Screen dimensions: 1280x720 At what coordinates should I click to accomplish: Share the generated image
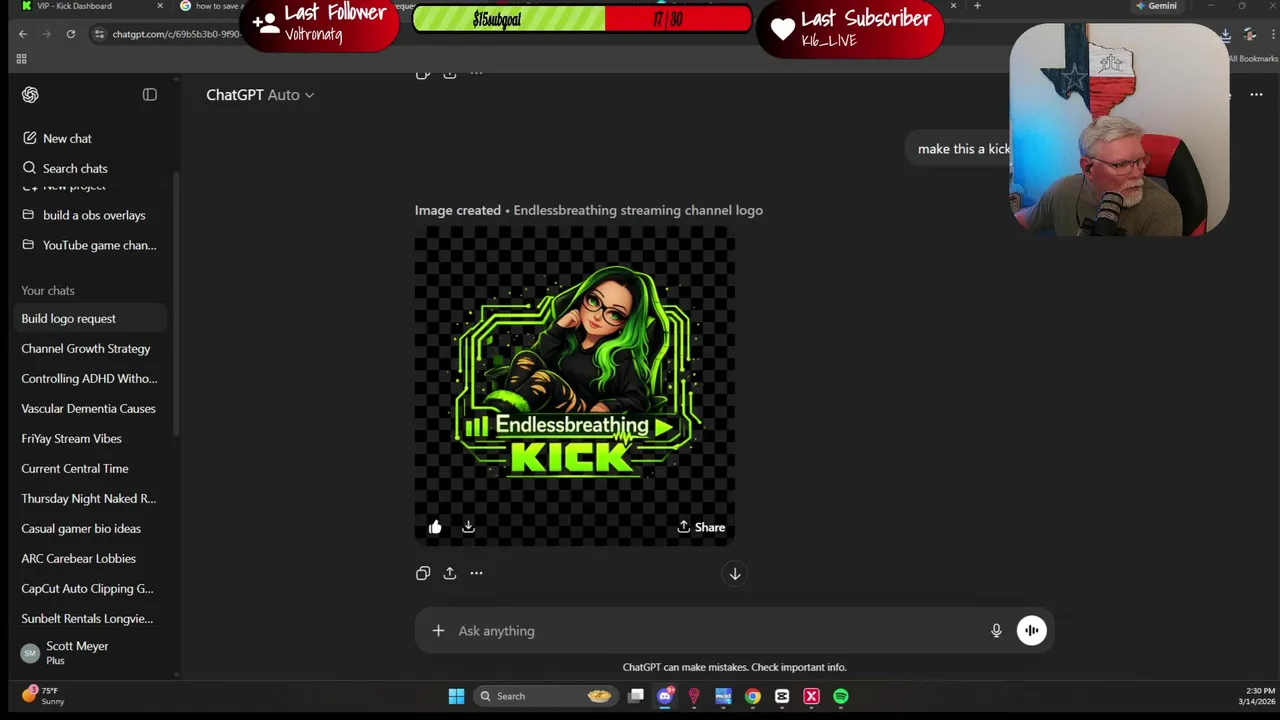[x=701, y=527]
